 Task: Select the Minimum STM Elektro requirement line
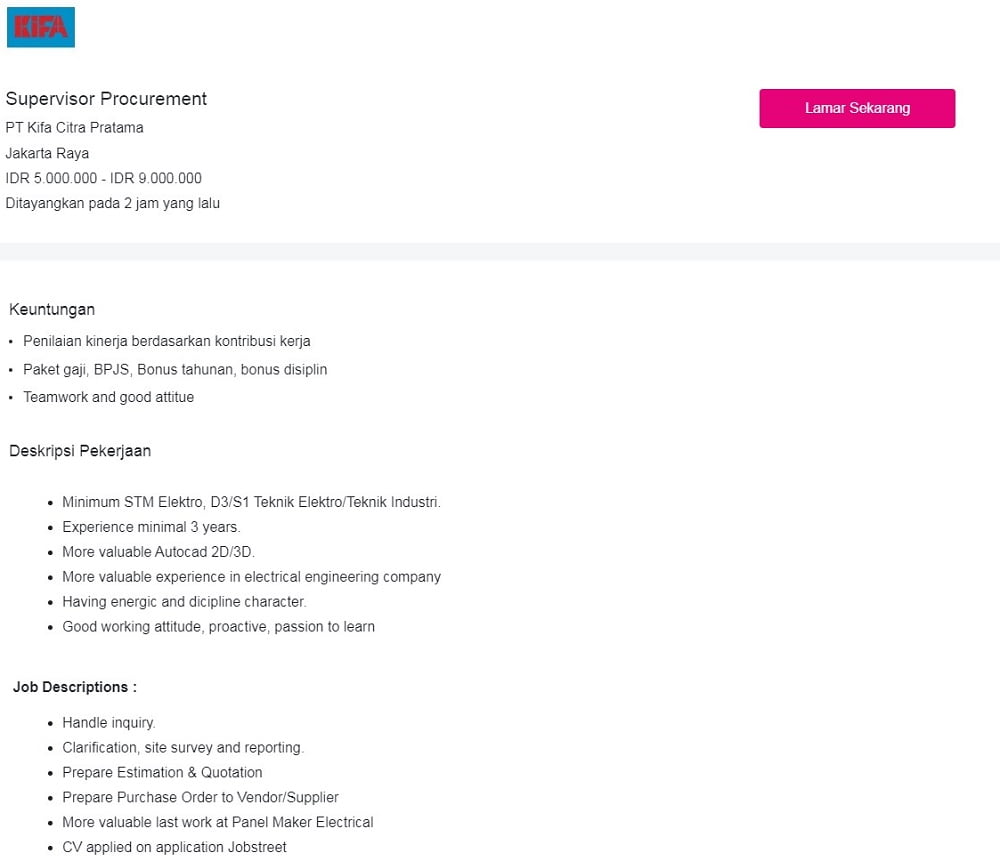[x=251, y=502]
